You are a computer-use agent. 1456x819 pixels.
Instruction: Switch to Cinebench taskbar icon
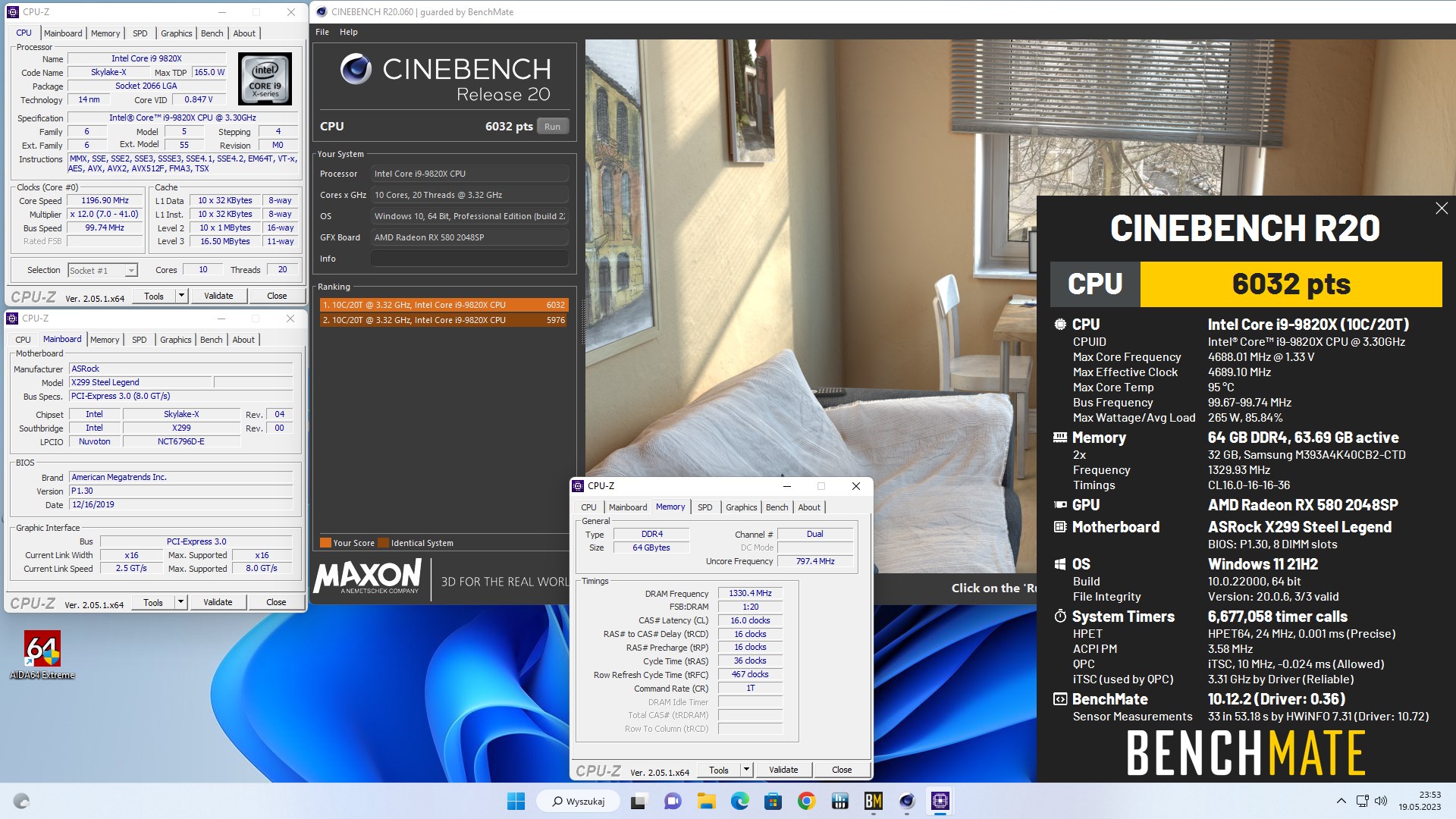click(907, 801)
